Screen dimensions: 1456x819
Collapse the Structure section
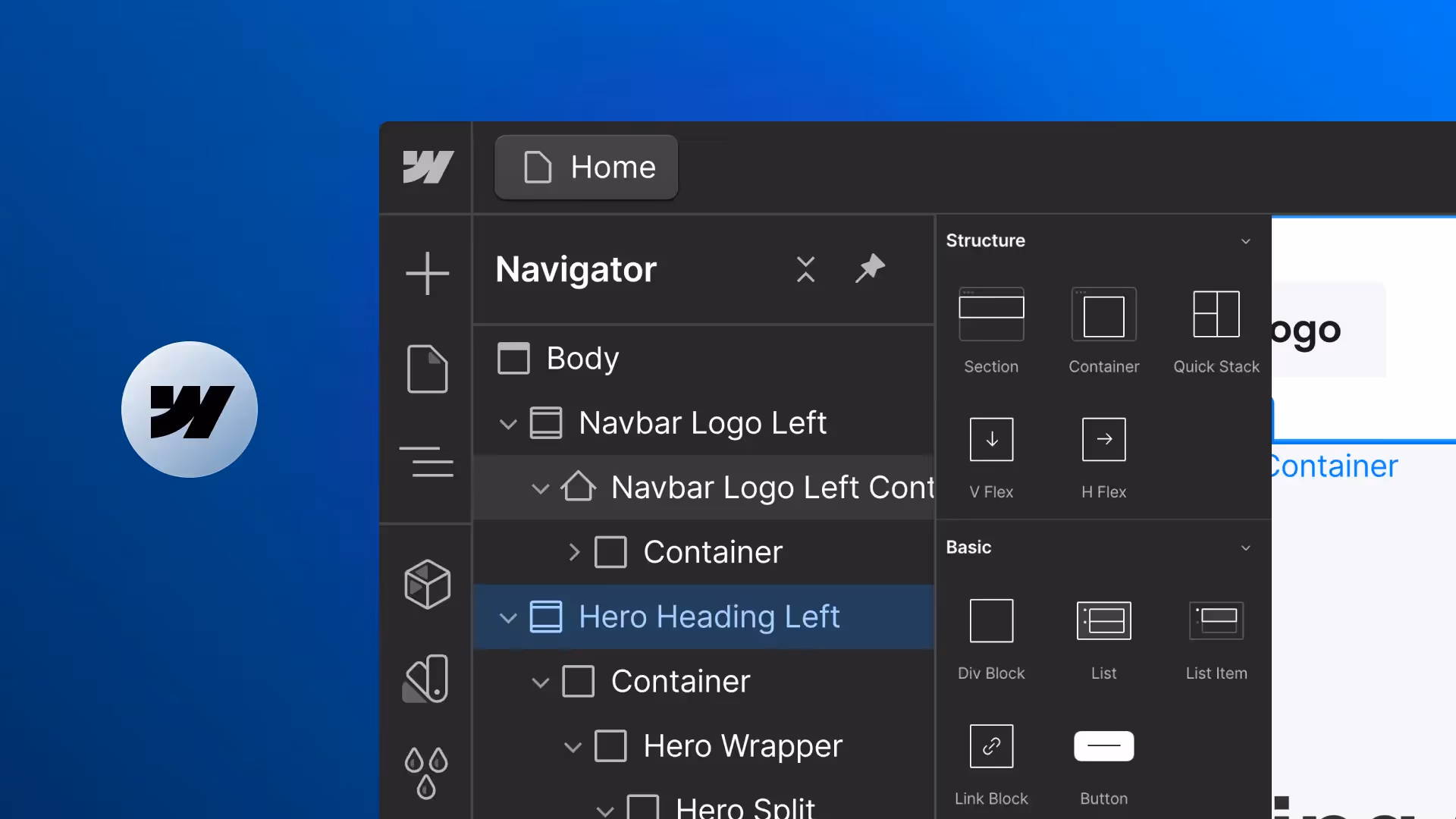1245,241
